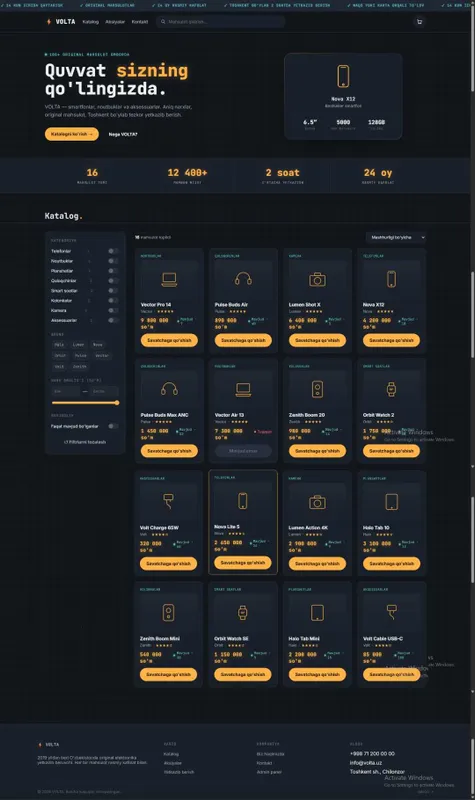Click the Filtrlarni tozalash reset button
The image size is (475, 800).
[x=85, y=442]
